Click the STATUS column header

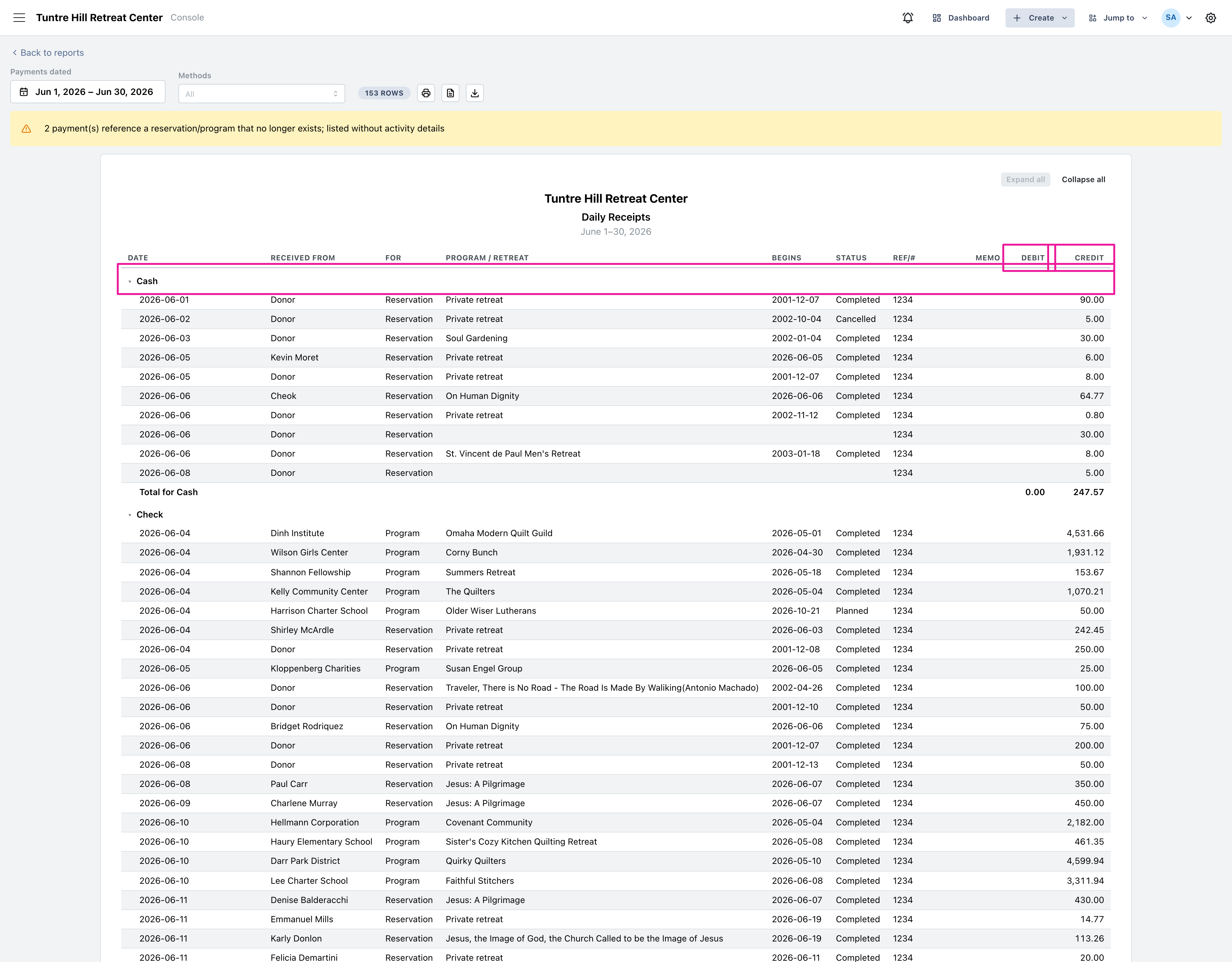pyautogui.click(x=851, y=258)
